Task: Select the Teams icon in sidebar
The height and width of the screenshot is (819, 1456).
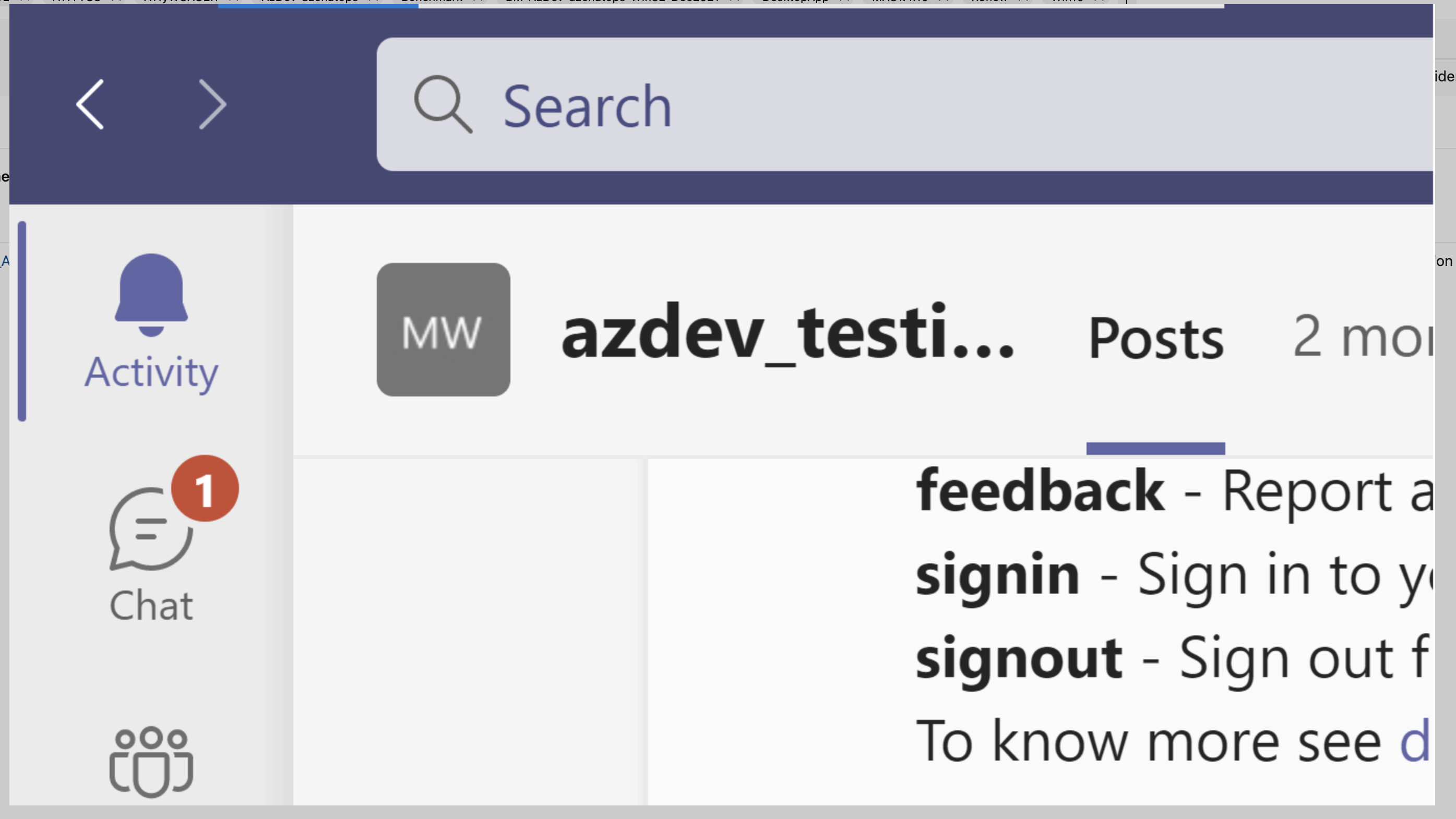Action: [151, 763]
